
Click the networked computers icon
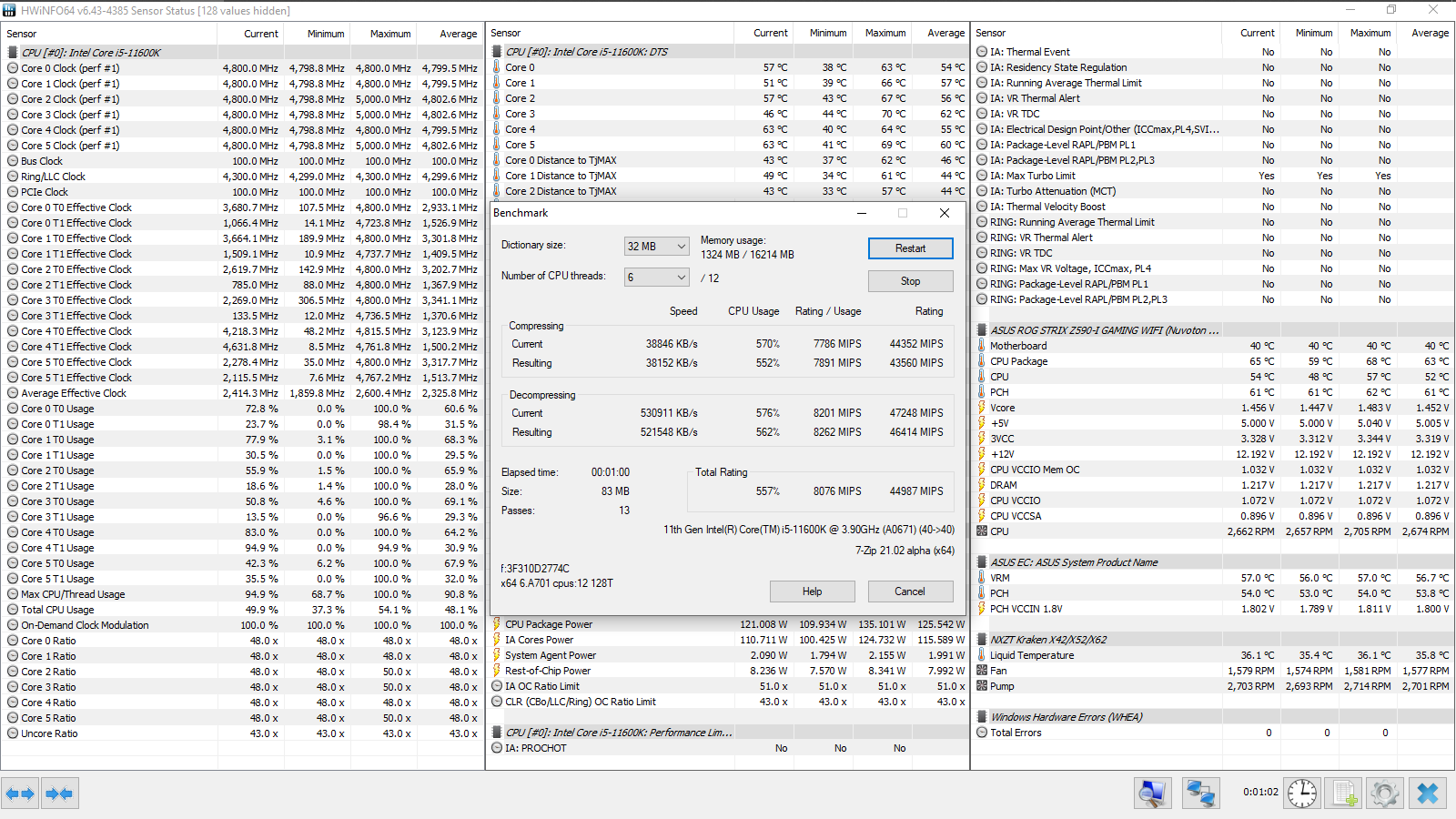click(x=1200, y=794)
